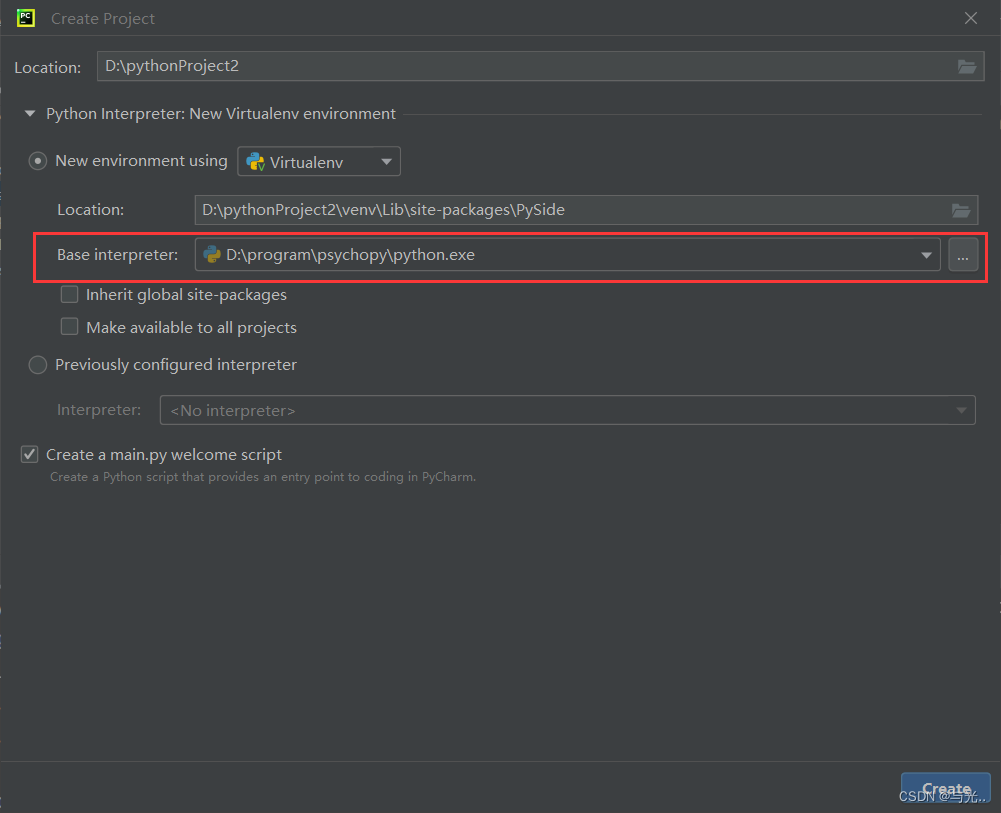Image resolution: width=1001 pixels, height=813 pixels.
Task: Select Previously configured interpreter radio button
Action: coord(38,365)
